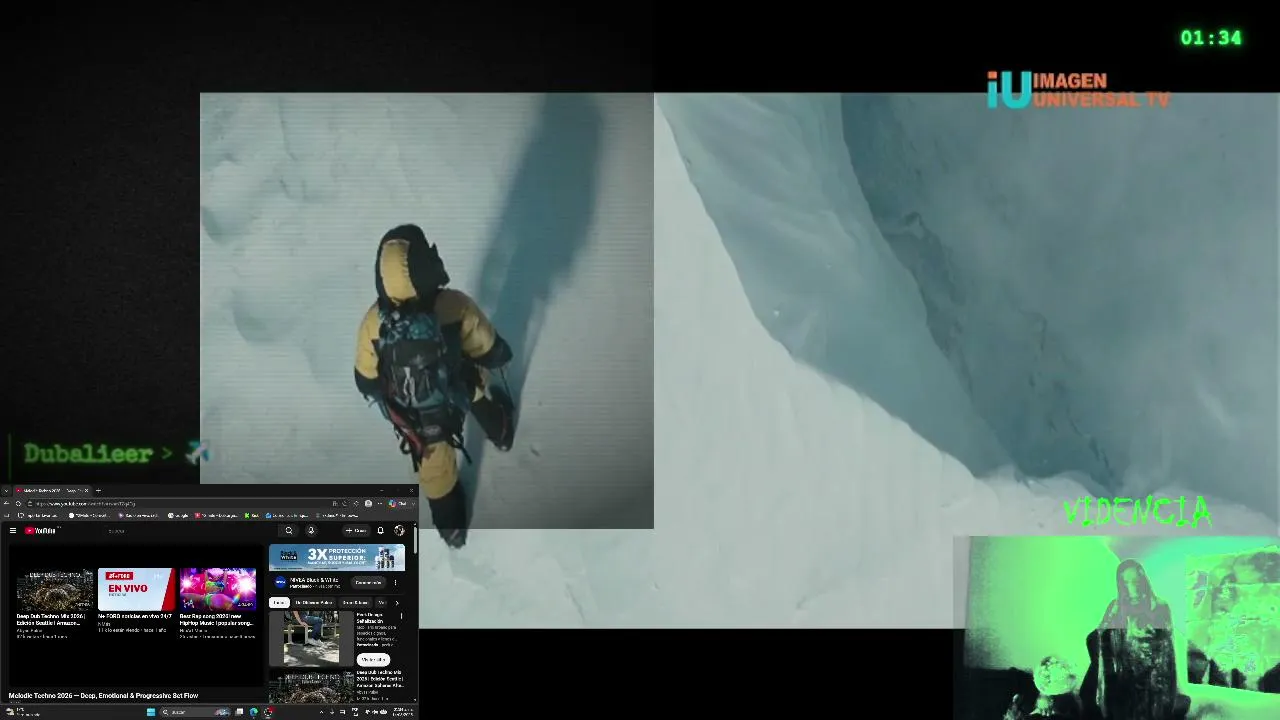Image resolution: width=1280 pixels, height=720 pixels.
Task: Click the NIVEA channel avatar icon
Action: click(x=280, y=582)
